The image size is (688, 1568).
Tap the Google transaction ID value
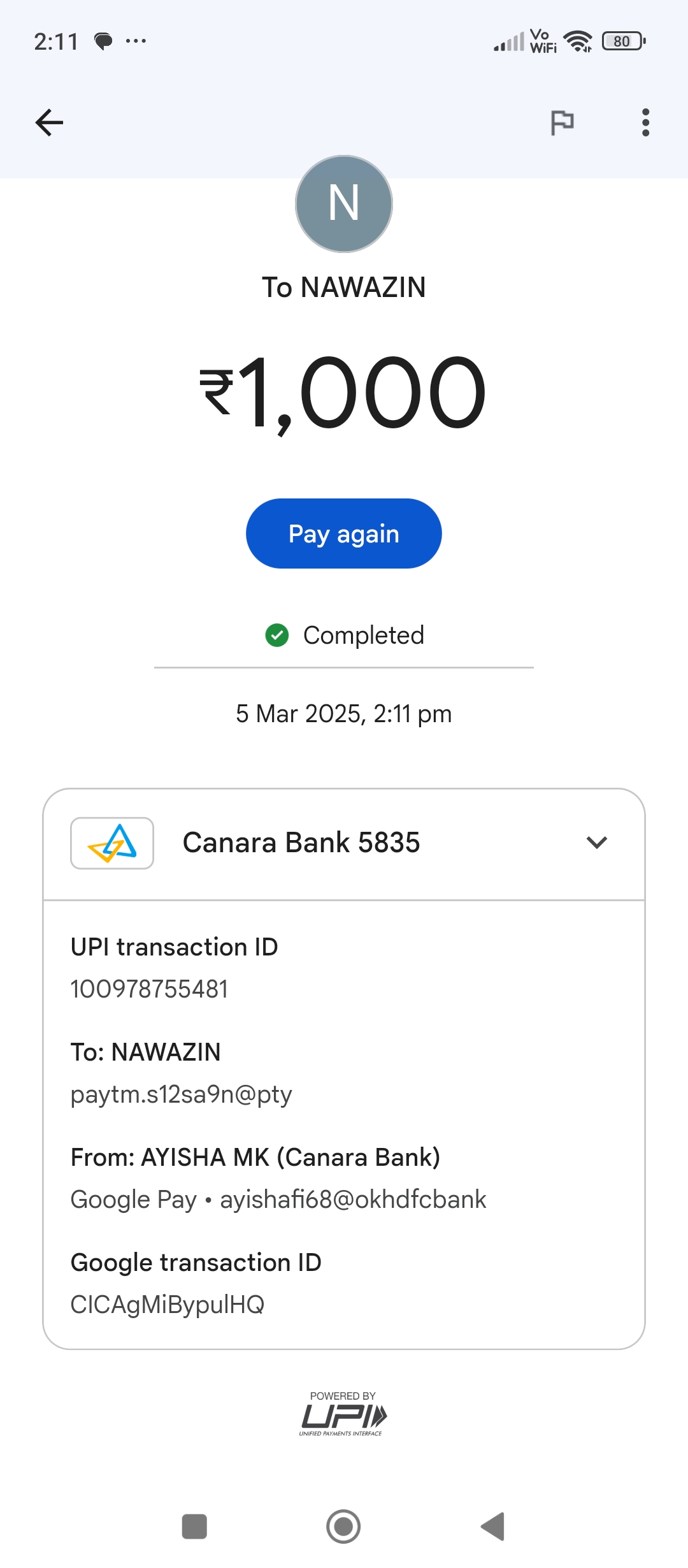point(168,1305)
